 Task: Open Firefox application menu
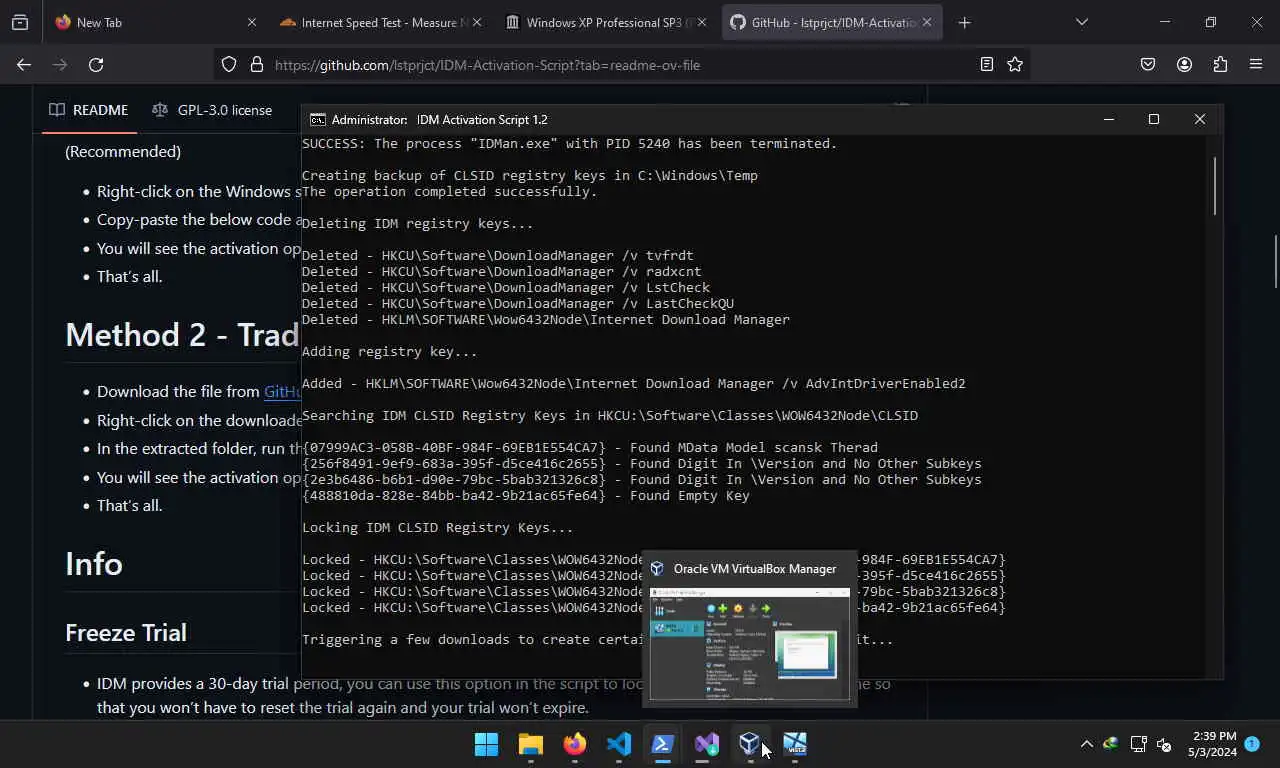click(1256, 64)
